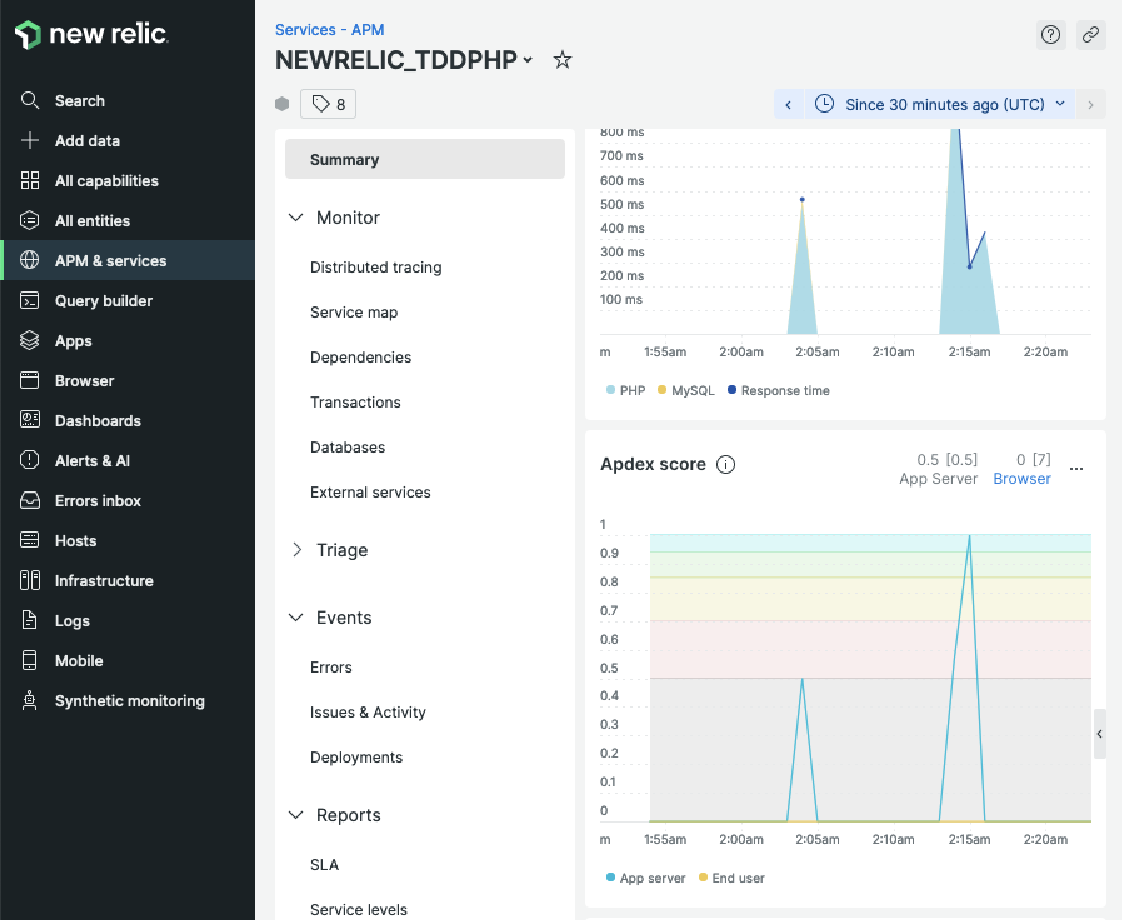Click the Apps stacked-layers icon
The height and width of the screenshot is (920, 1122).
(29, 341)
